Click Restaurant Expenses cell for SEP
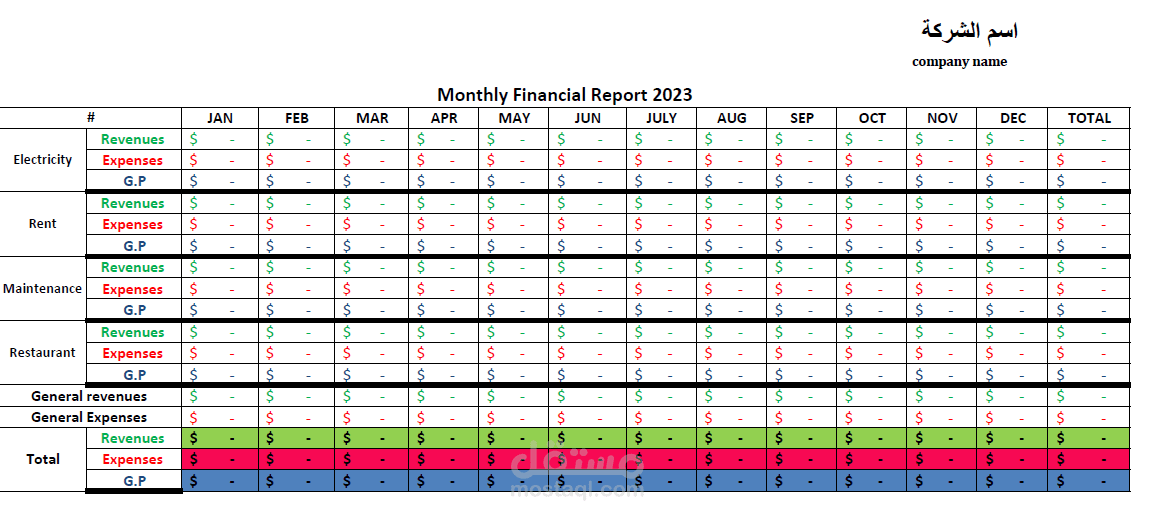This screenshot has height=511, width=1155. [801, 353]
